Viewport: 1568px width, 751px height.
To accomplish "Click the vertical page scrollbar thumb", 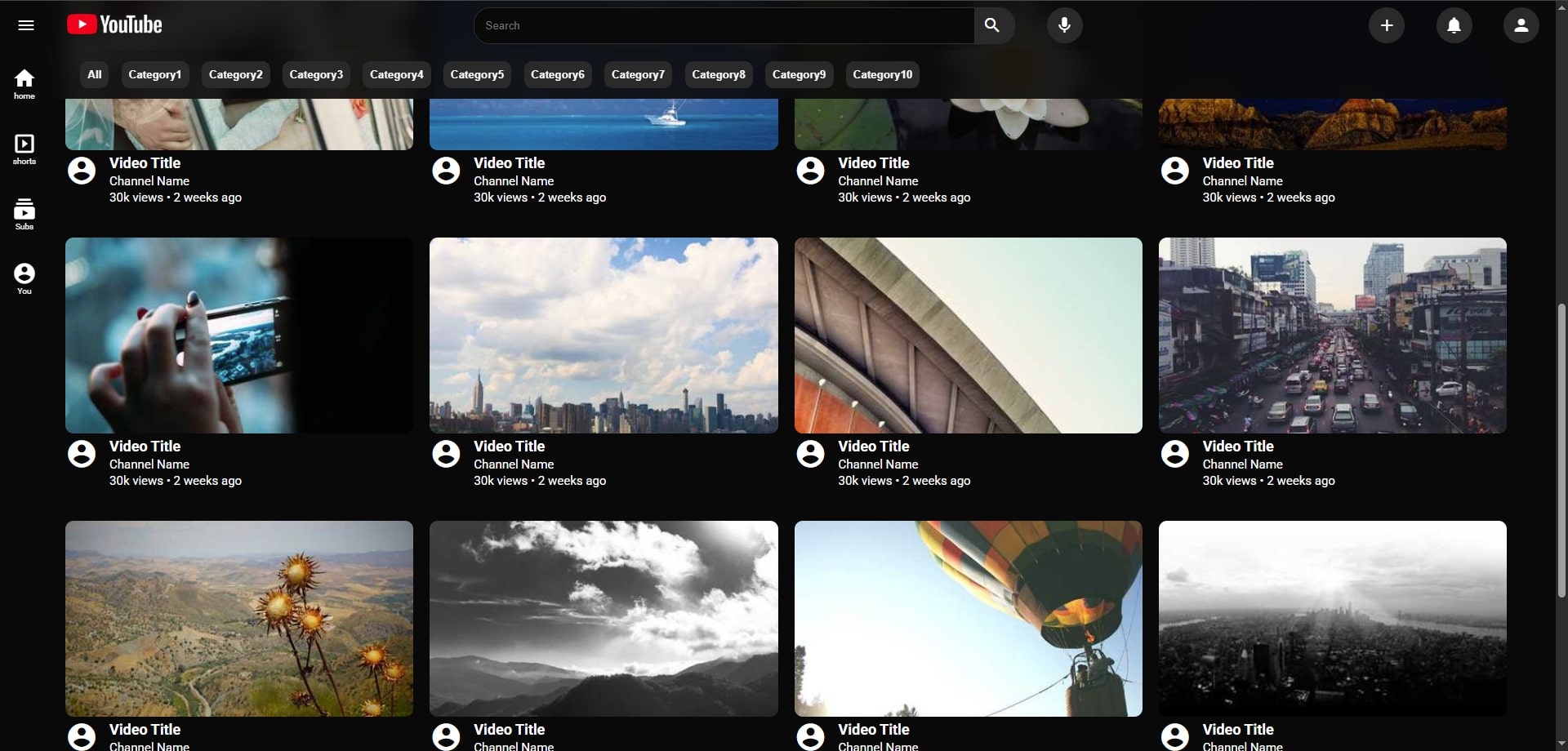I will pyautogui.click(x=1561, y=451).
